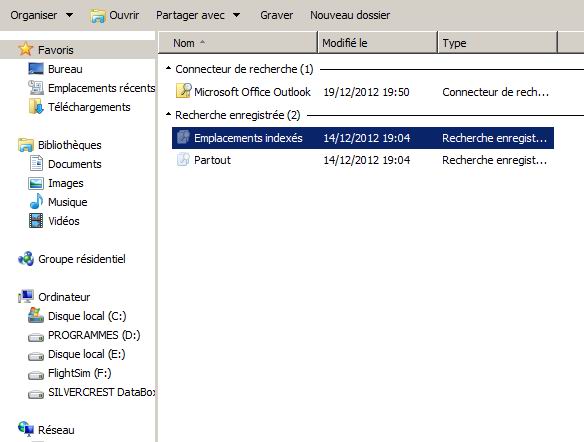The image size is (584, 442).
Task: Open the Groupe résidentiel icon
Action: [x=26, y=259]
